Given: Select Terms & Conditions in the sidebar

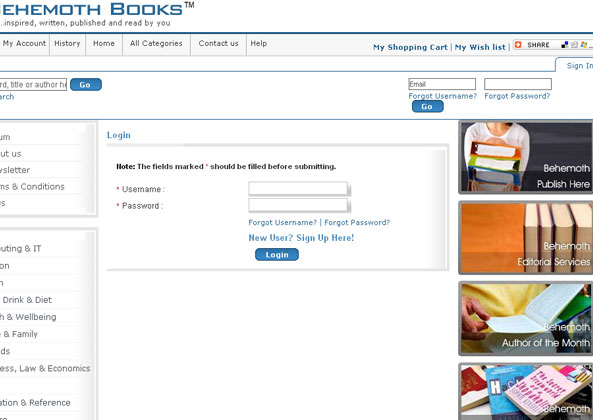Looking at the screenshot, I should point(32,186).
